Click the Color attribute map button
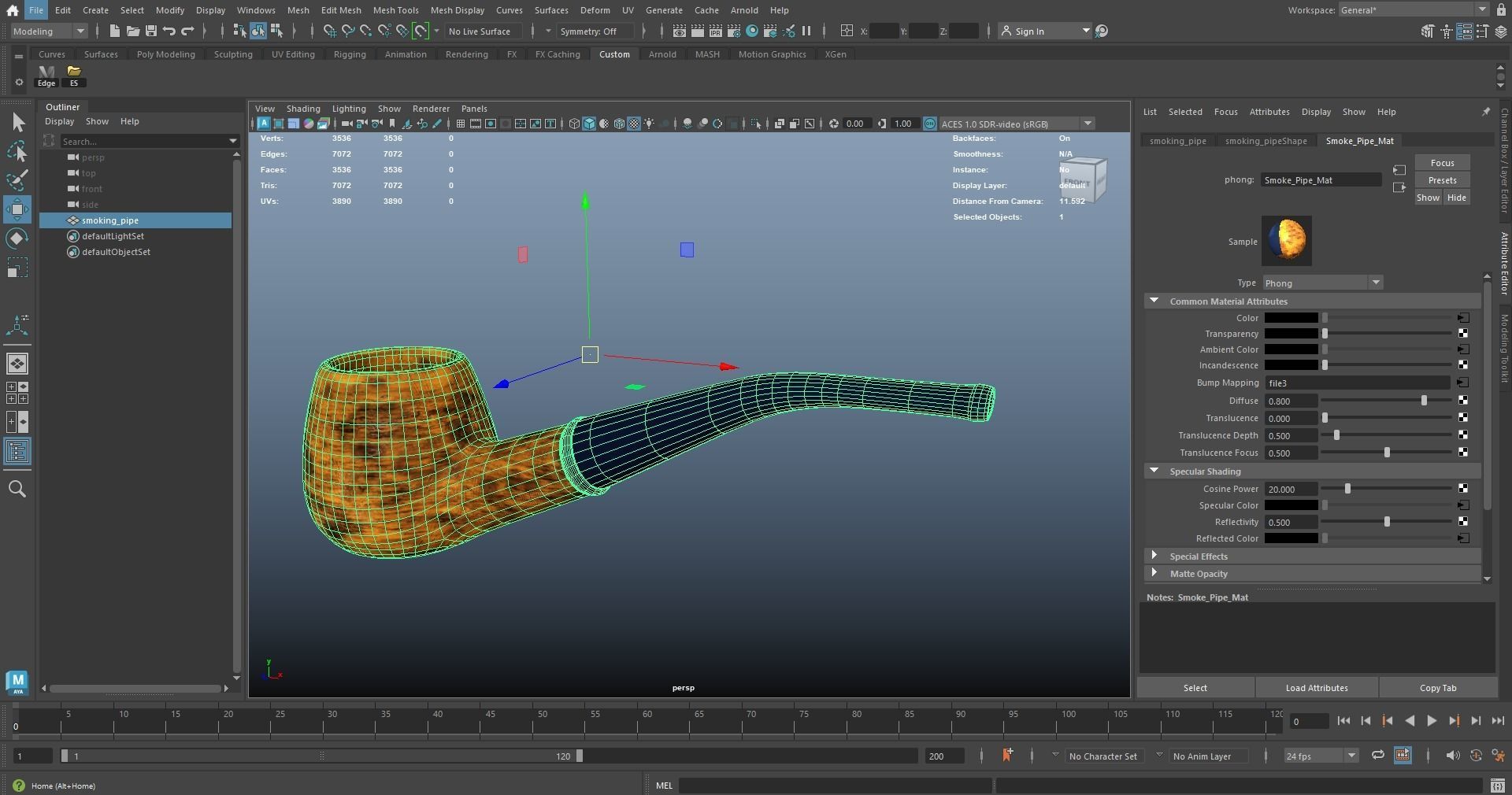1512x795 pixels. [x=1462, y=318]
